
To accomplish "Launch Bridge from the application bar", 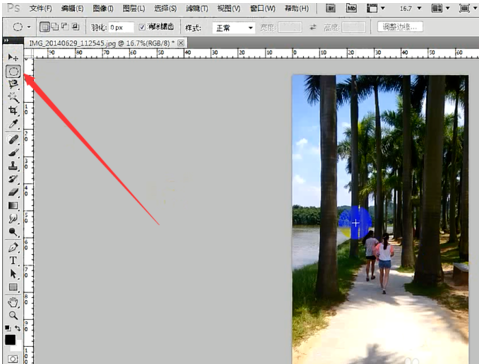I will 330,8.
